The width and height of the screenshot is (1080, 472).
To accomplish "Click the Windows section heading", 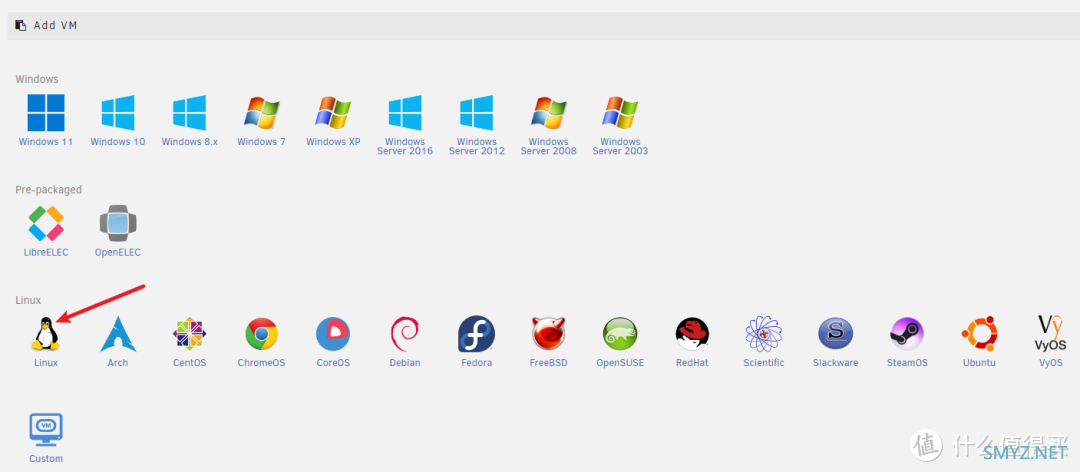I will [x=37, y=79].
